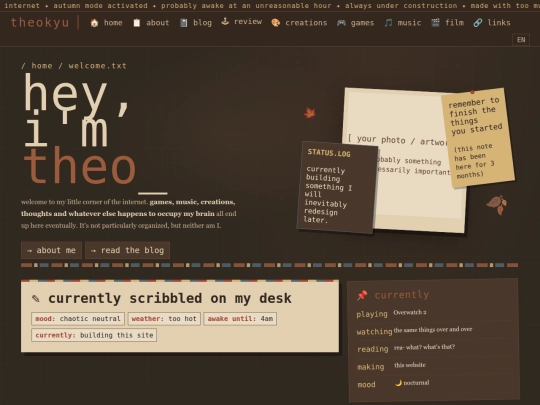Open the review nav item
The width and height of the screenshot is (540, 405).
[241, 22]
